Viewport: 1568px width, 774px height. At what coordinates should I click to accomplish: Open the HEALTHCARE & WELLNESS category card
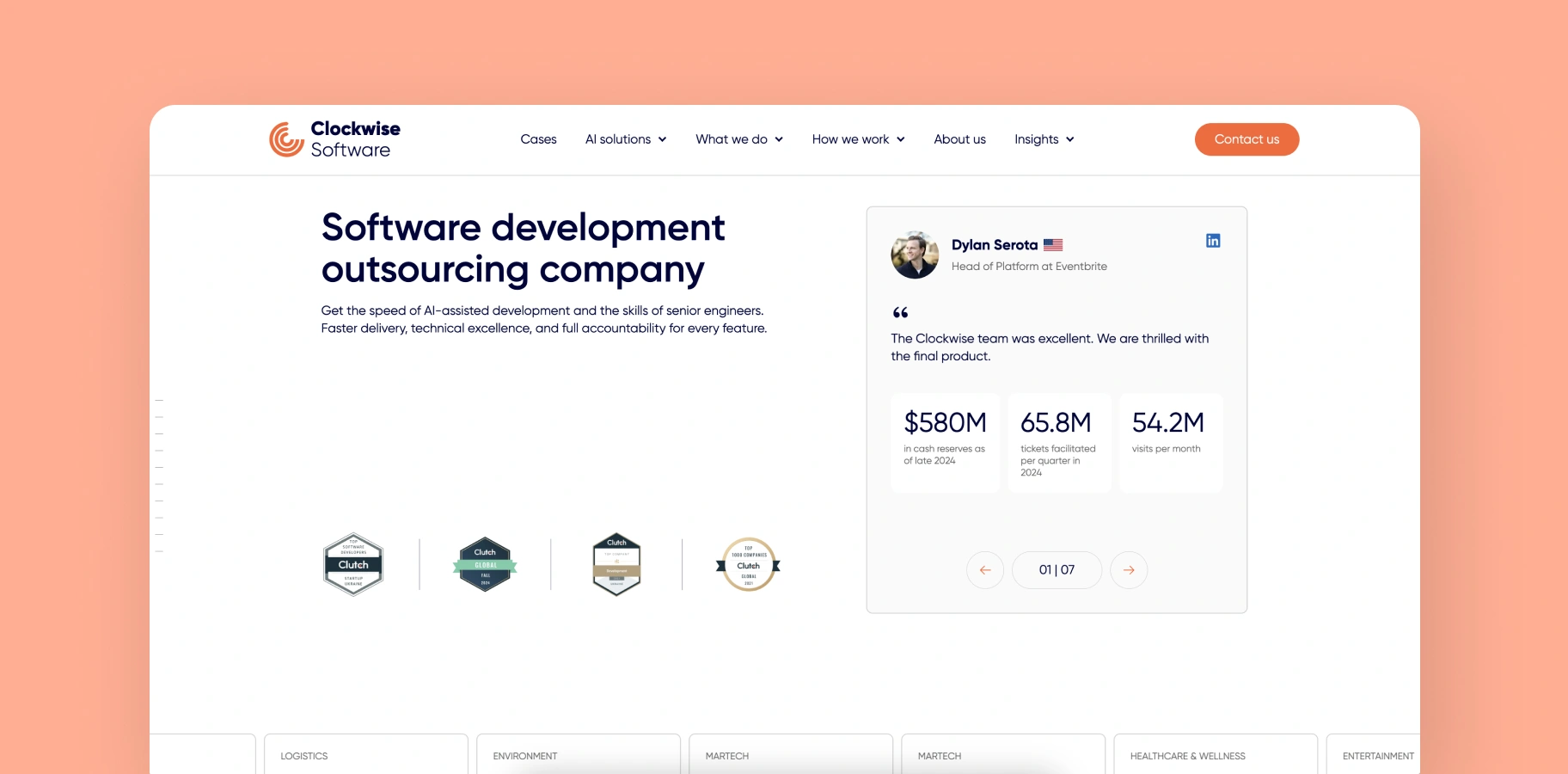pos(1216,754)
